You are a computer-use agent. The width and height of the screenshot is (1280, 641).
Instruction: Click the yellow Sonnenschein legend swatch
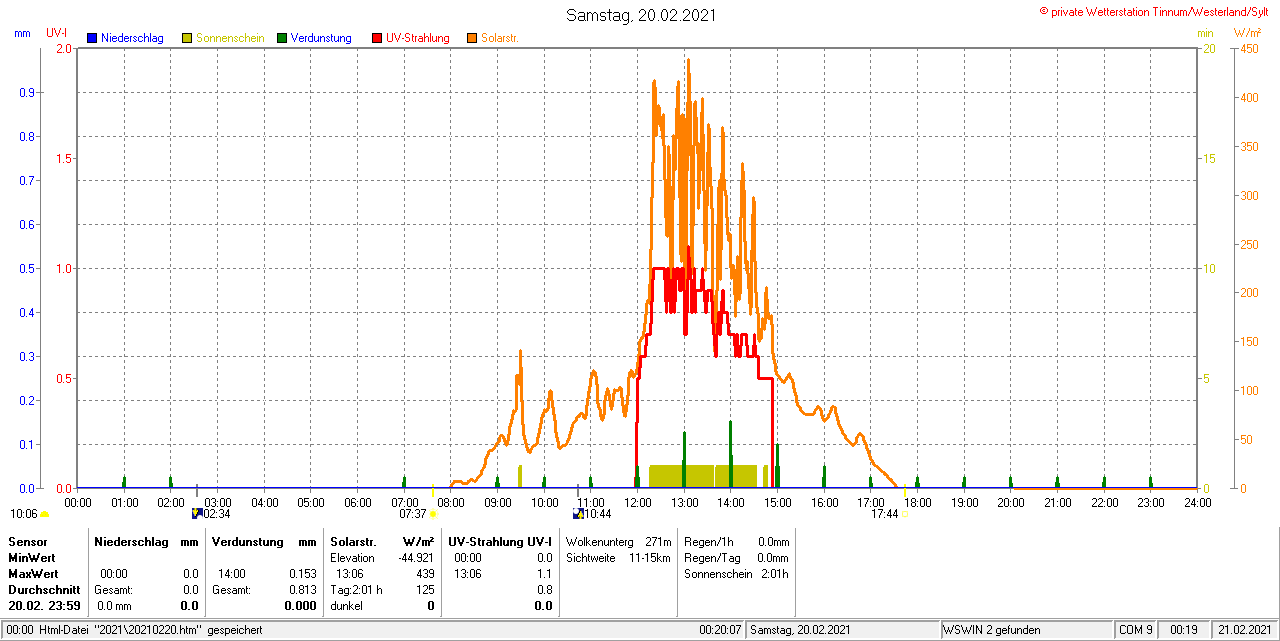187,38
